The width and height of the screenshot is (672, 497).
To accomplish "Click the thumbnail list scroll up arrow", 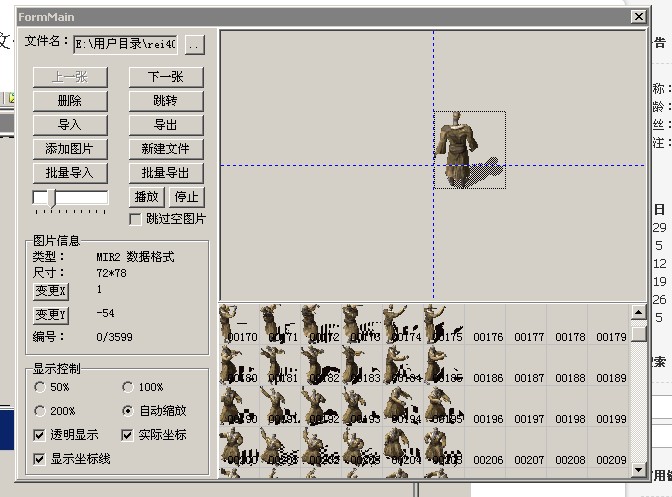I will pos(639,312).
